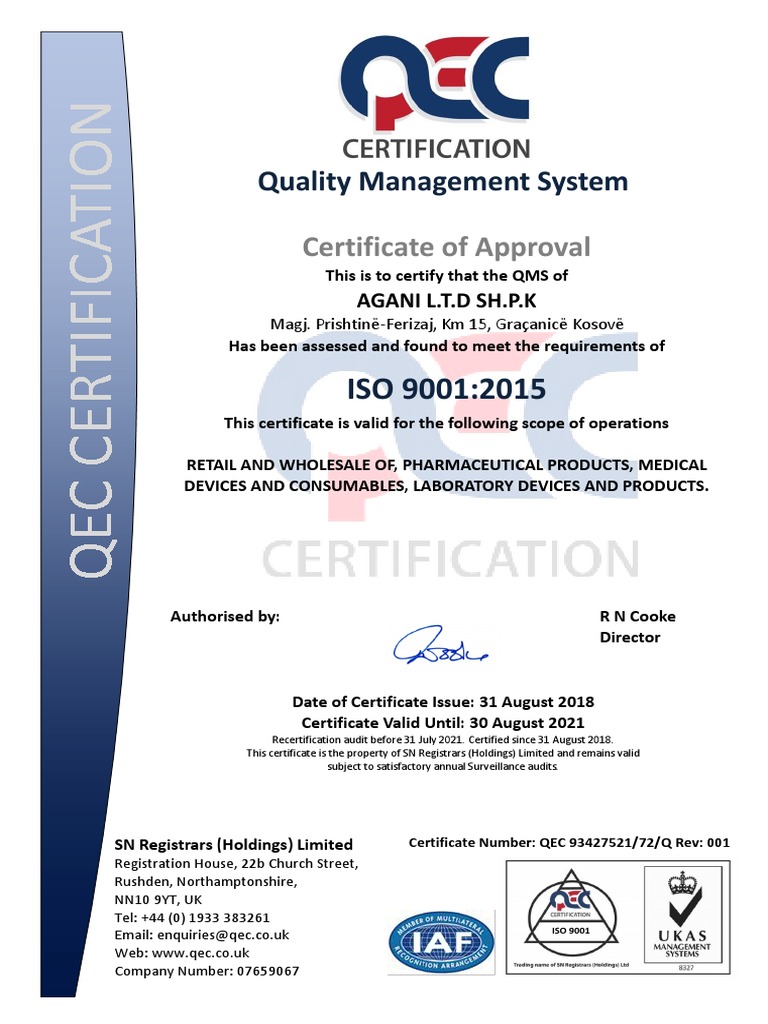Click the email enquiries@qec.co.uk
This screenshot has width=768, height=1024.
coord(223,935)
